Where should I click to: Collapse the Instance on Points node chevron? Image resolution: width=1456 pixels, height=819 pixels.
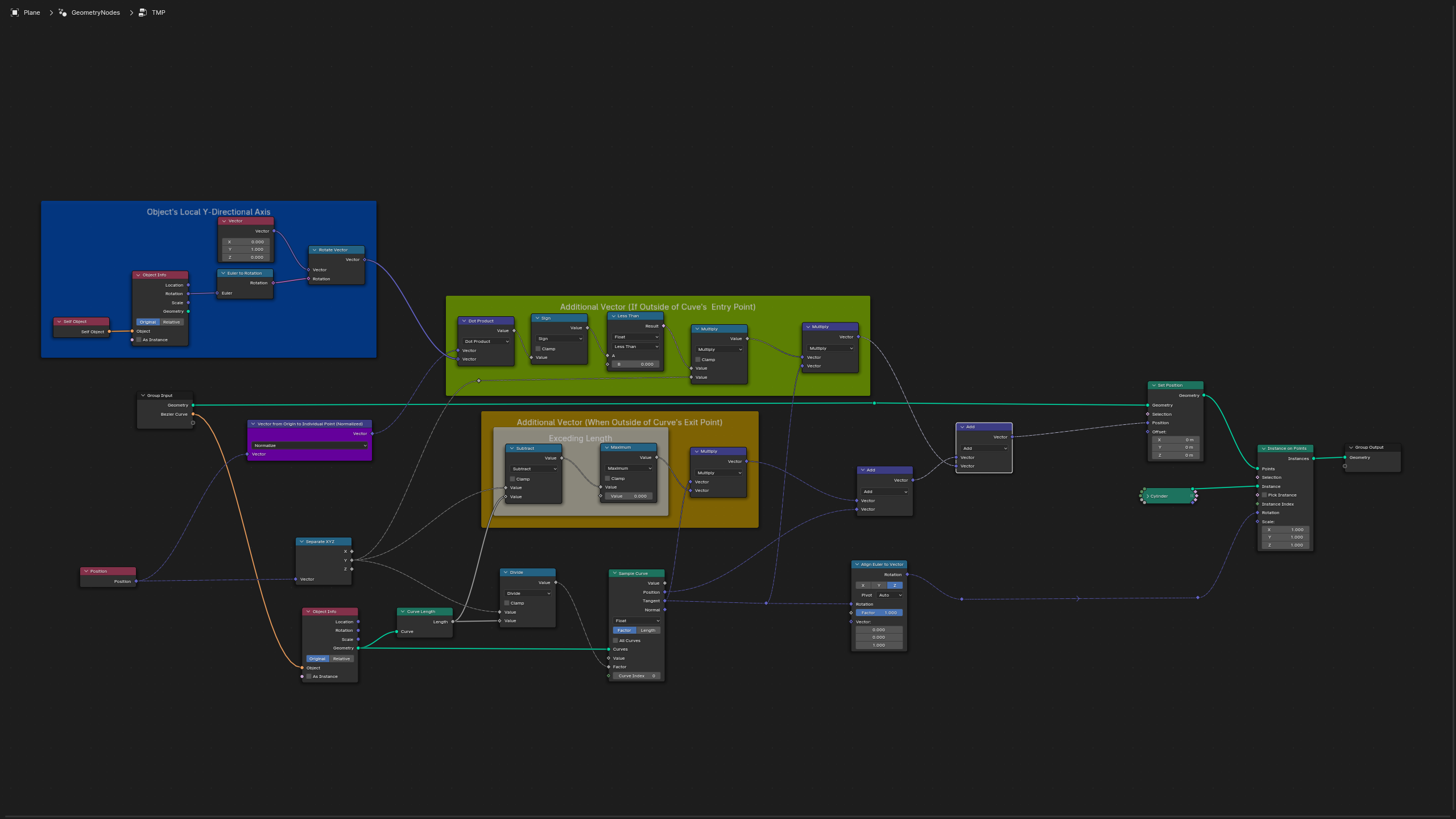tap(1263, 448)
